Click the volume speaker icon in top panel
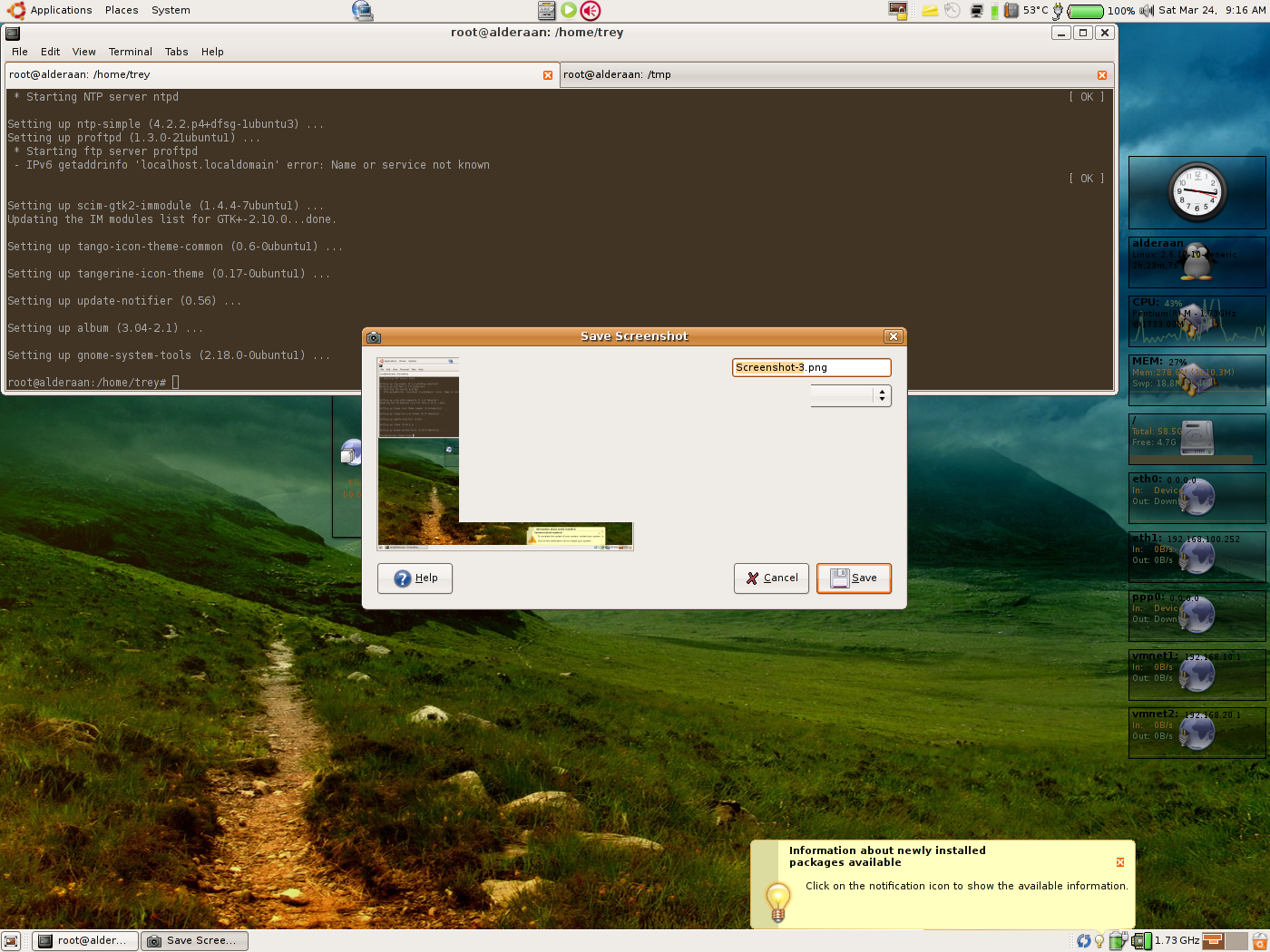This screenshot has height=952, width=1270. (x=1147, y=11)
